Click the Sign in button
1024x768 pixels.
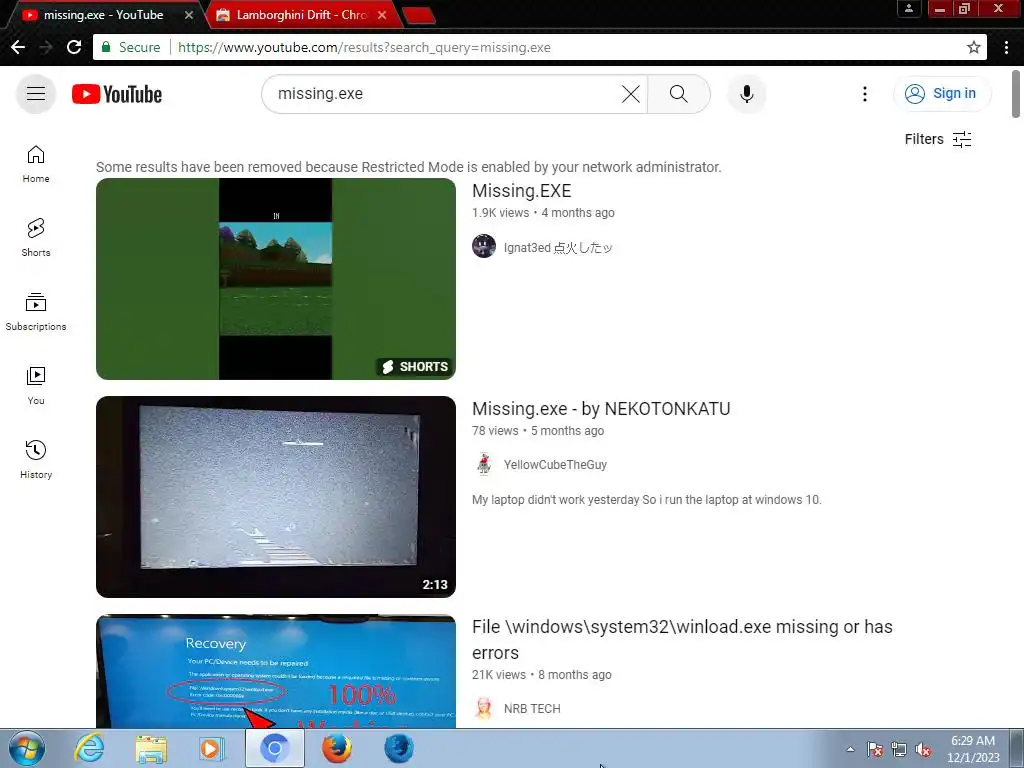[x=942, y=93]
